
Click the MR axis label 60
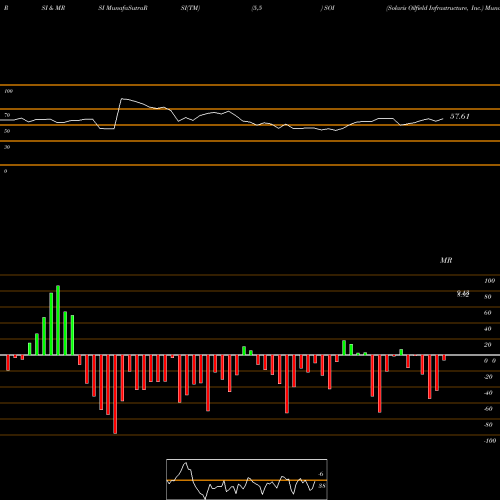[488, 313]
